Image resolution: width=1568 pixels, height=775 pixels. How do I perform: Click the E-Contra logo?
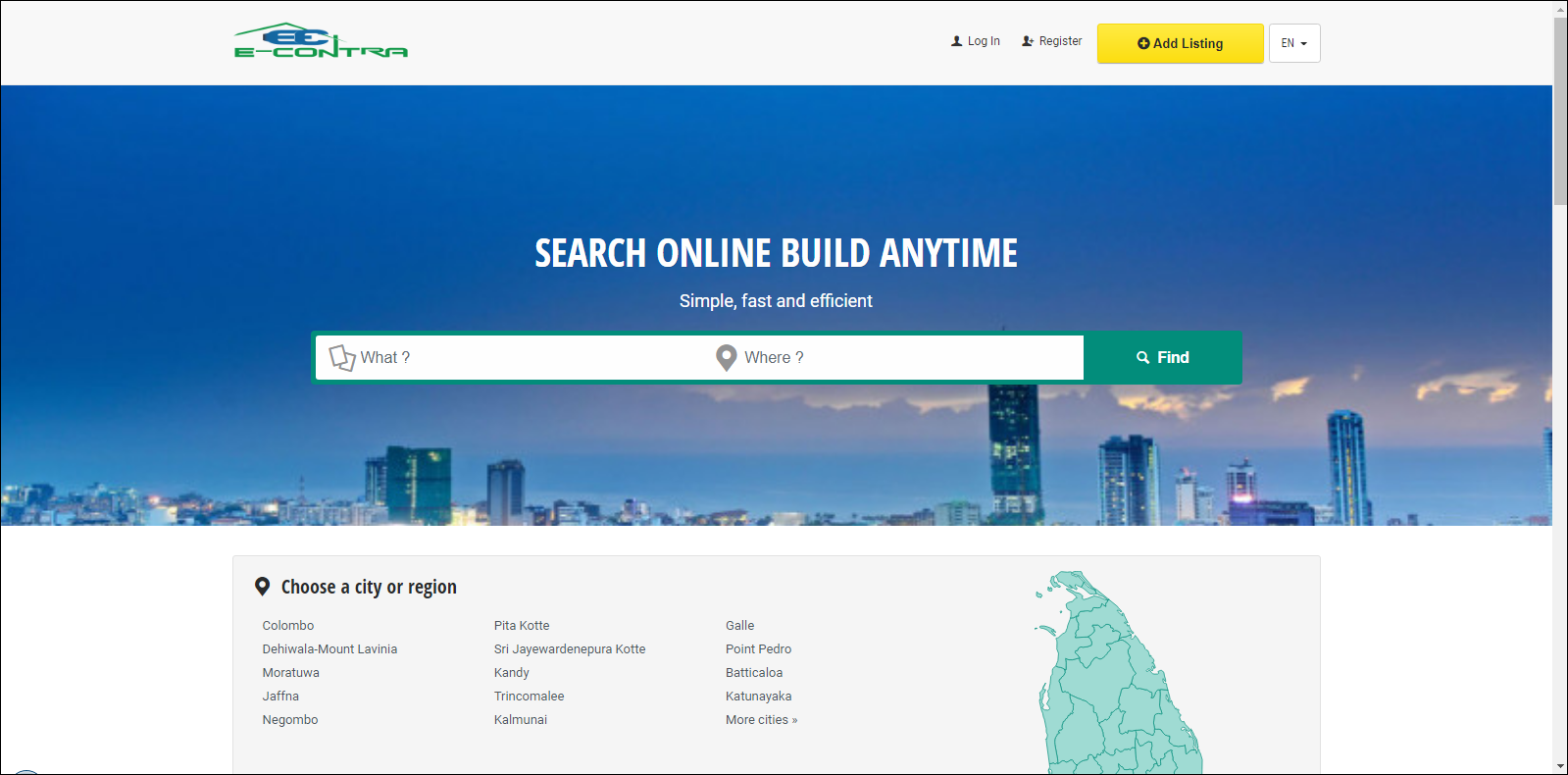pyautogui.click(x=321, y=42)
